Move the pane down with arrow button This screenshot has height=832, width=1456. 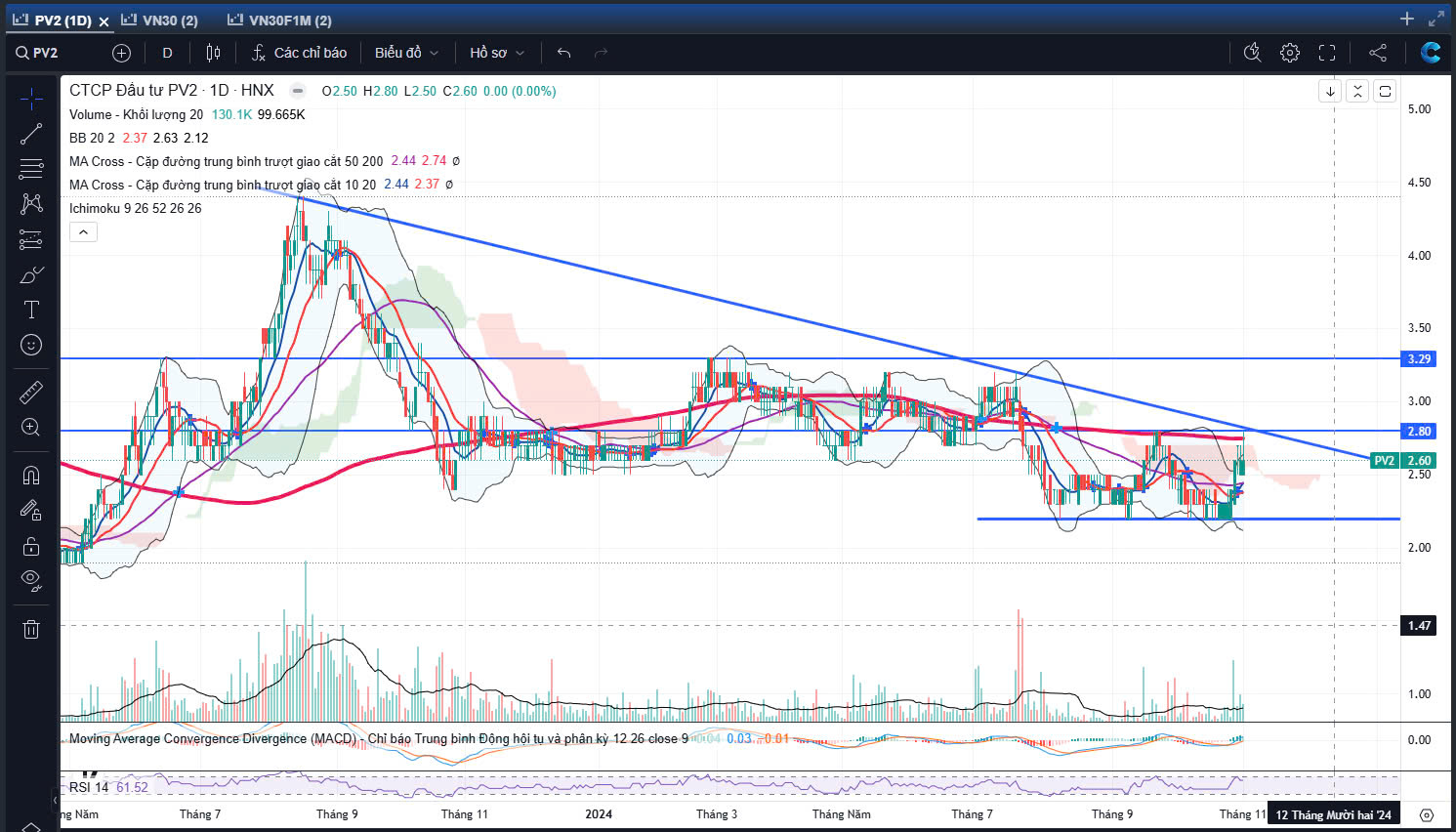coord(1330,91)
